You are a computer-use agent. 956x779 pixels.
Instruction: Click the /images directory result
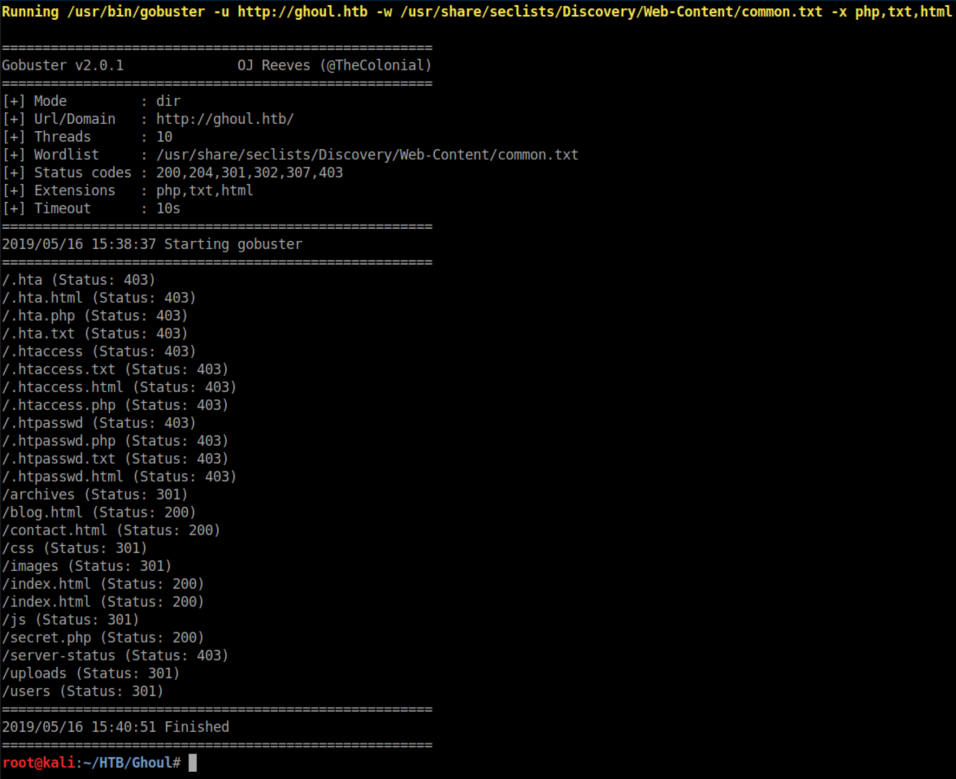coord(86,566)
